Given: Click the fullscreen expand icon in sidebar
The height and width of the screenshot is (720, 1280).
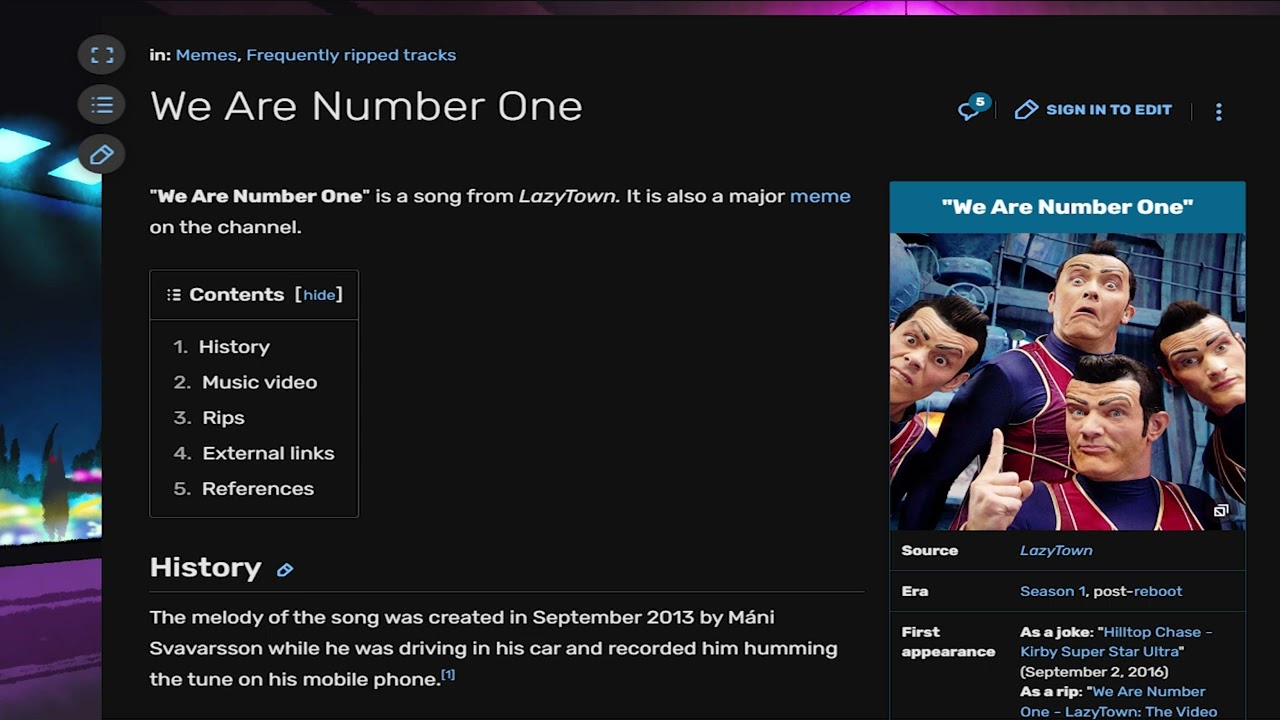Looking at the screenshot, I should pyautogui.click(x=102, y=55).
